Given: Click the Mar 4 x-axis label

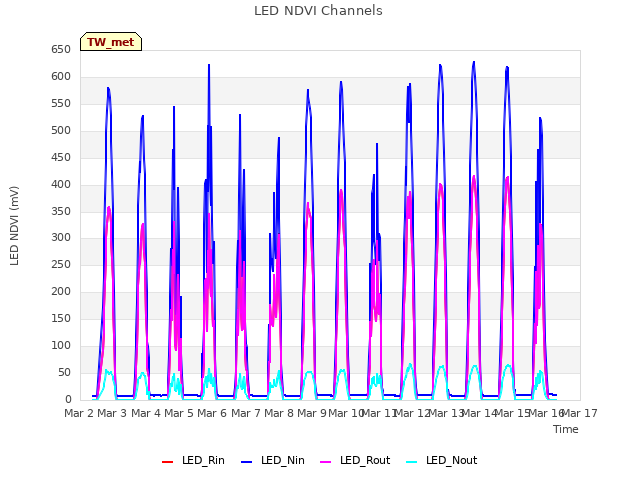Looking at the screenshot, I should click(146, 413).
